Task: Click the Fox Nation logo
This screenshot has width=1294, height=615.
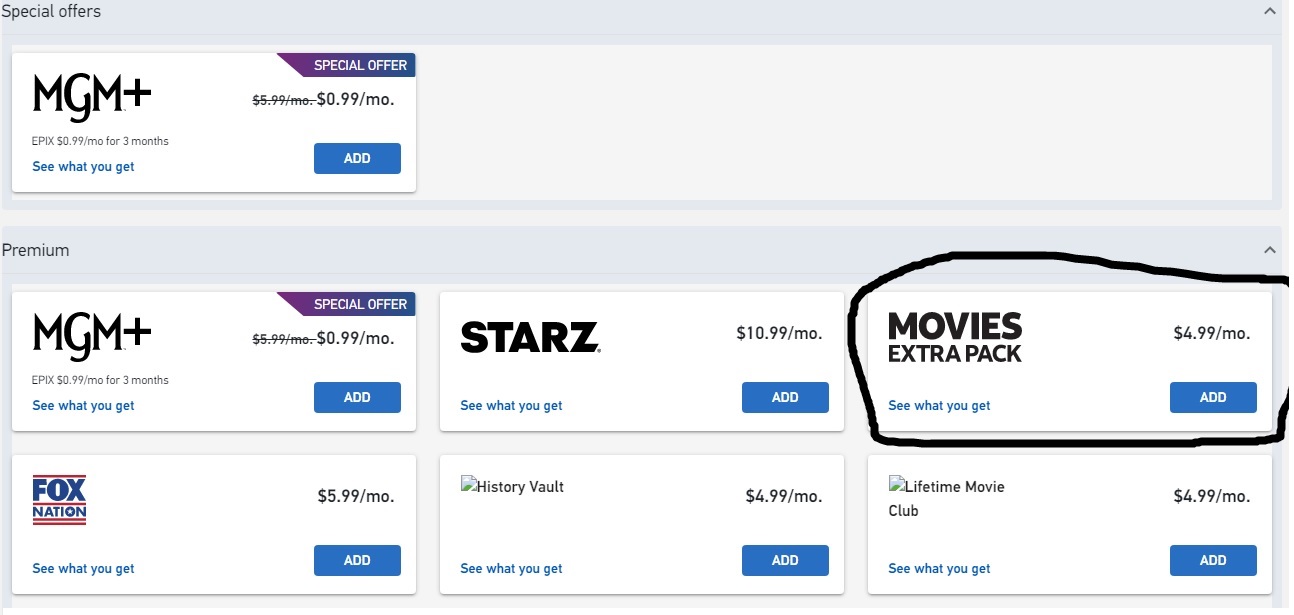Action: click(59, 500)
